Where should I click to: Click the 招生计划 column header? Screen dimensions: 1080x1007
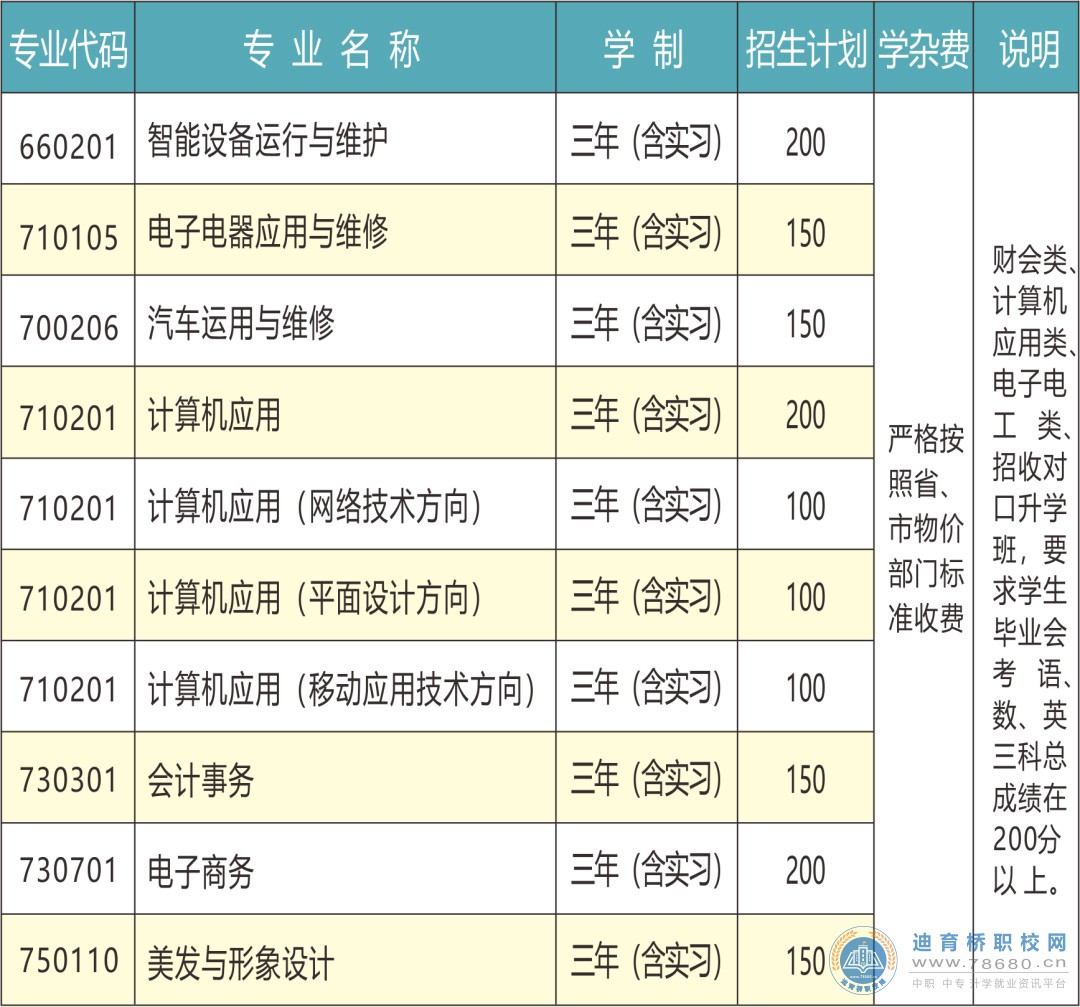point(805,50)
